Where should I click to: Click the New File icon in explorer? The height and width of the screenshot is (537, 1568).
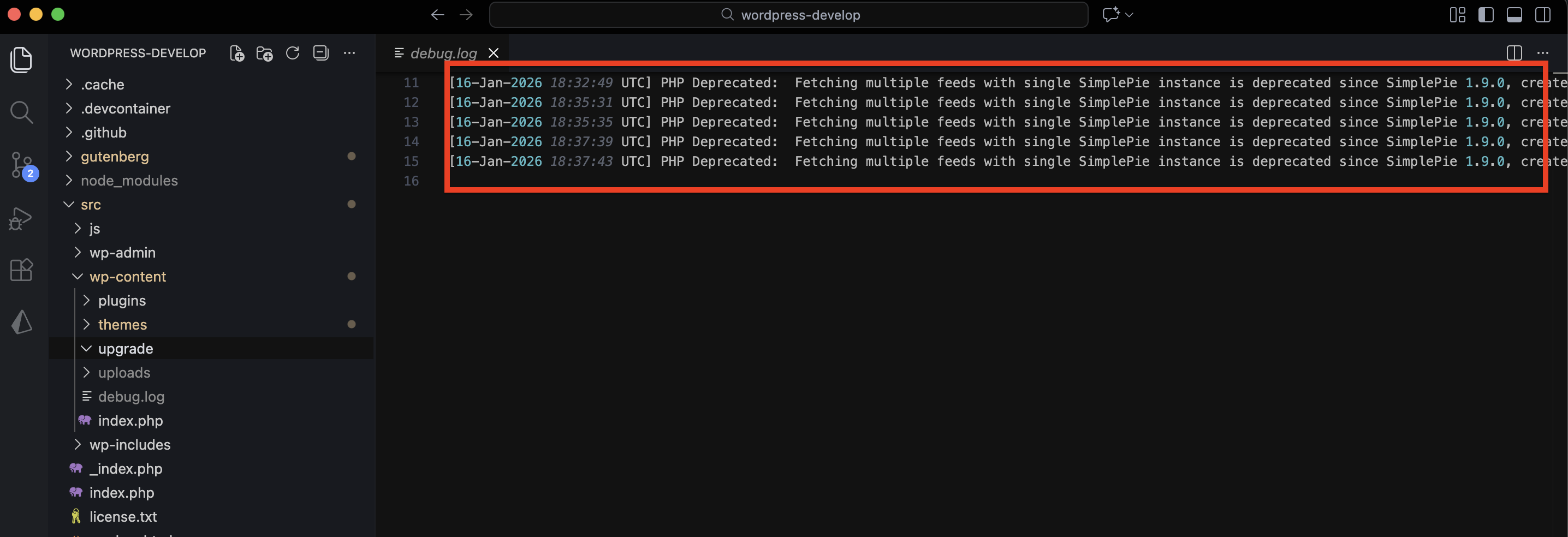[x=237, y=53]
